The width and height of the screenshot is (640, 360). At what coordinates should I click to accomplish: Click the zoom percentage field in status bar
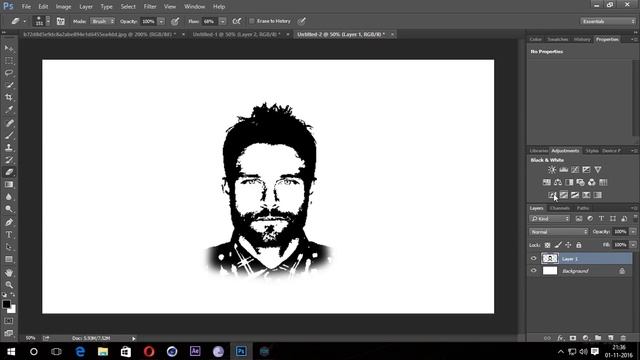30,338
